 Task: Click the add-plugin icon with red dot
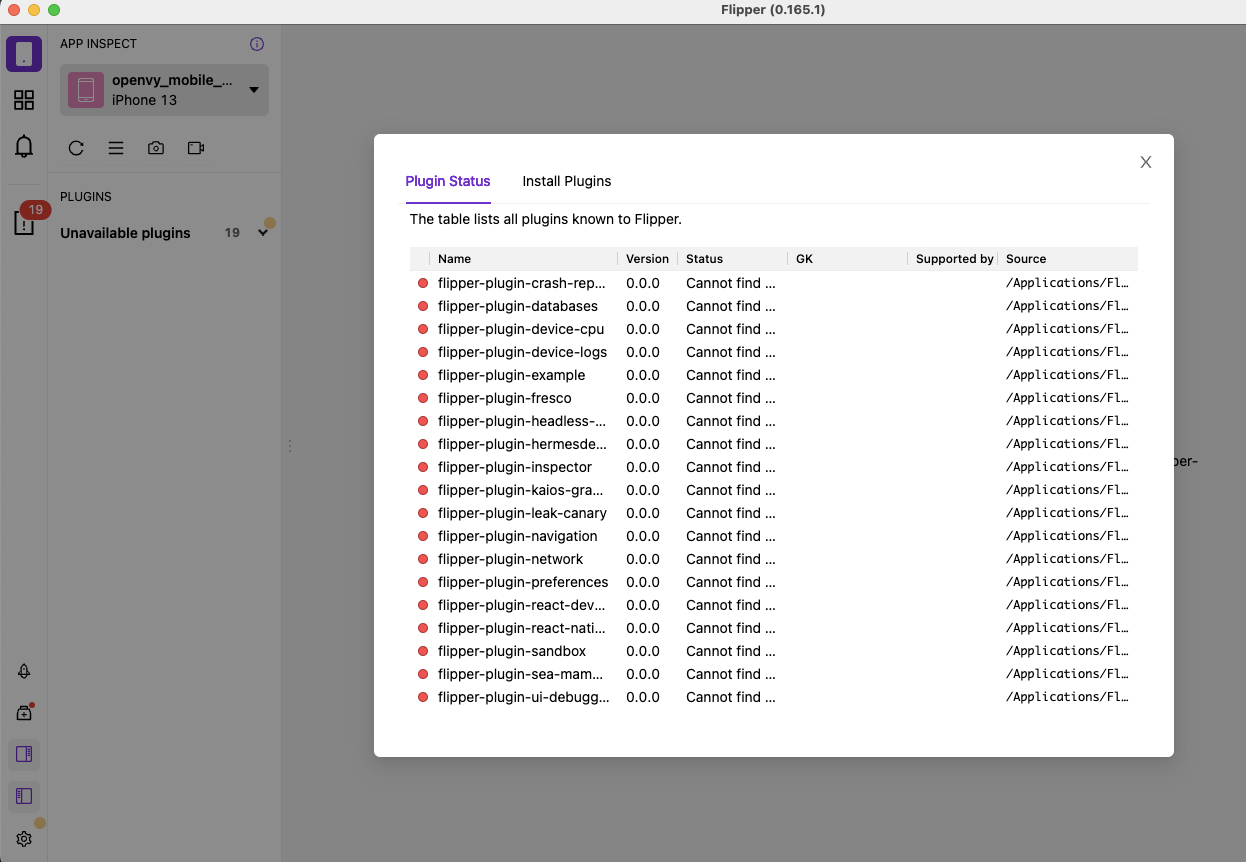point(24,712)
